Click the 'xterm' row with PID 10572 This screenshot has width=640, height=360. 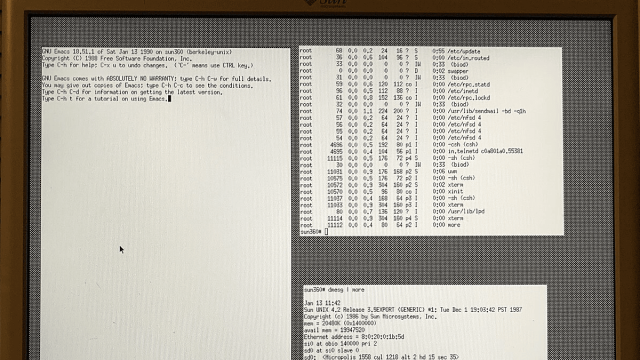click(381, 185)
